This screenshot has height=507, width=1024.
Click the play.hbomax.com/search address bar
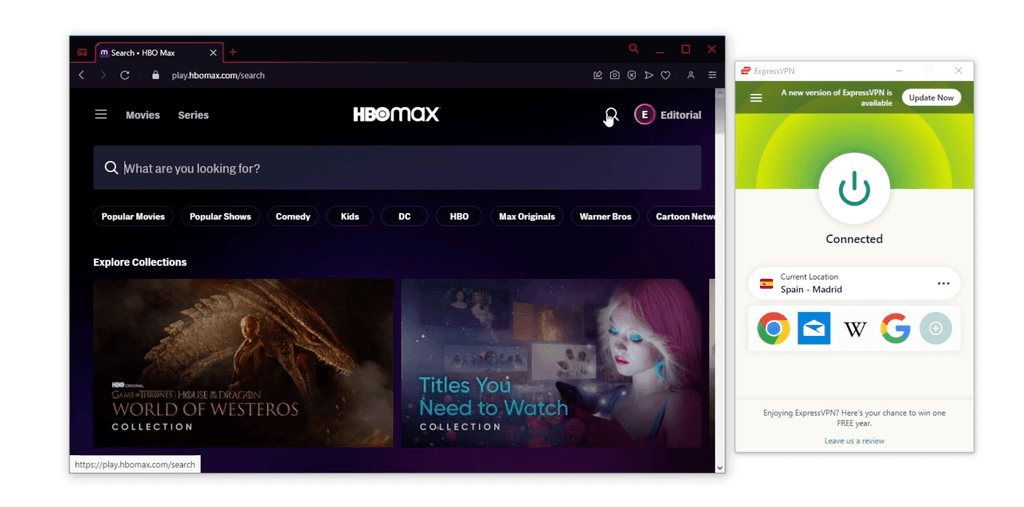coord(218,75)
